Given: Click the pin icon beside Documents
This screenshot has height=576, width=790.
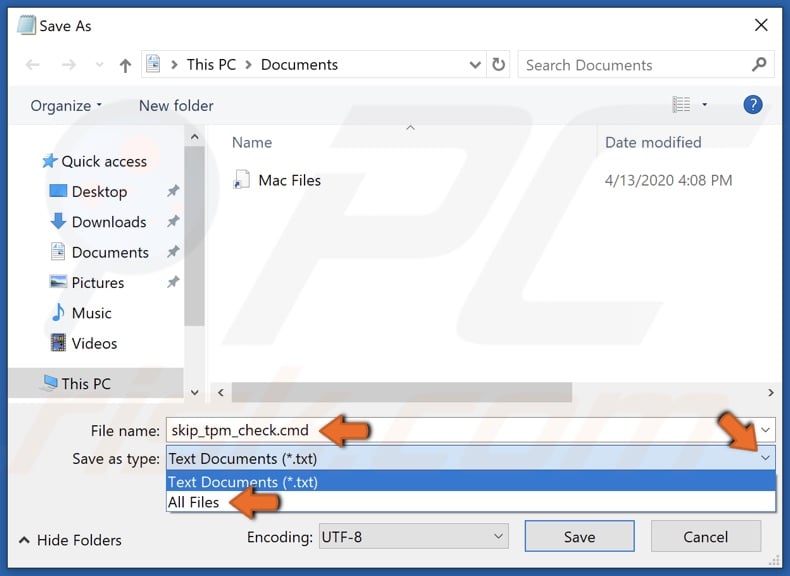Looking at the screenshot, I should point(173,251).
